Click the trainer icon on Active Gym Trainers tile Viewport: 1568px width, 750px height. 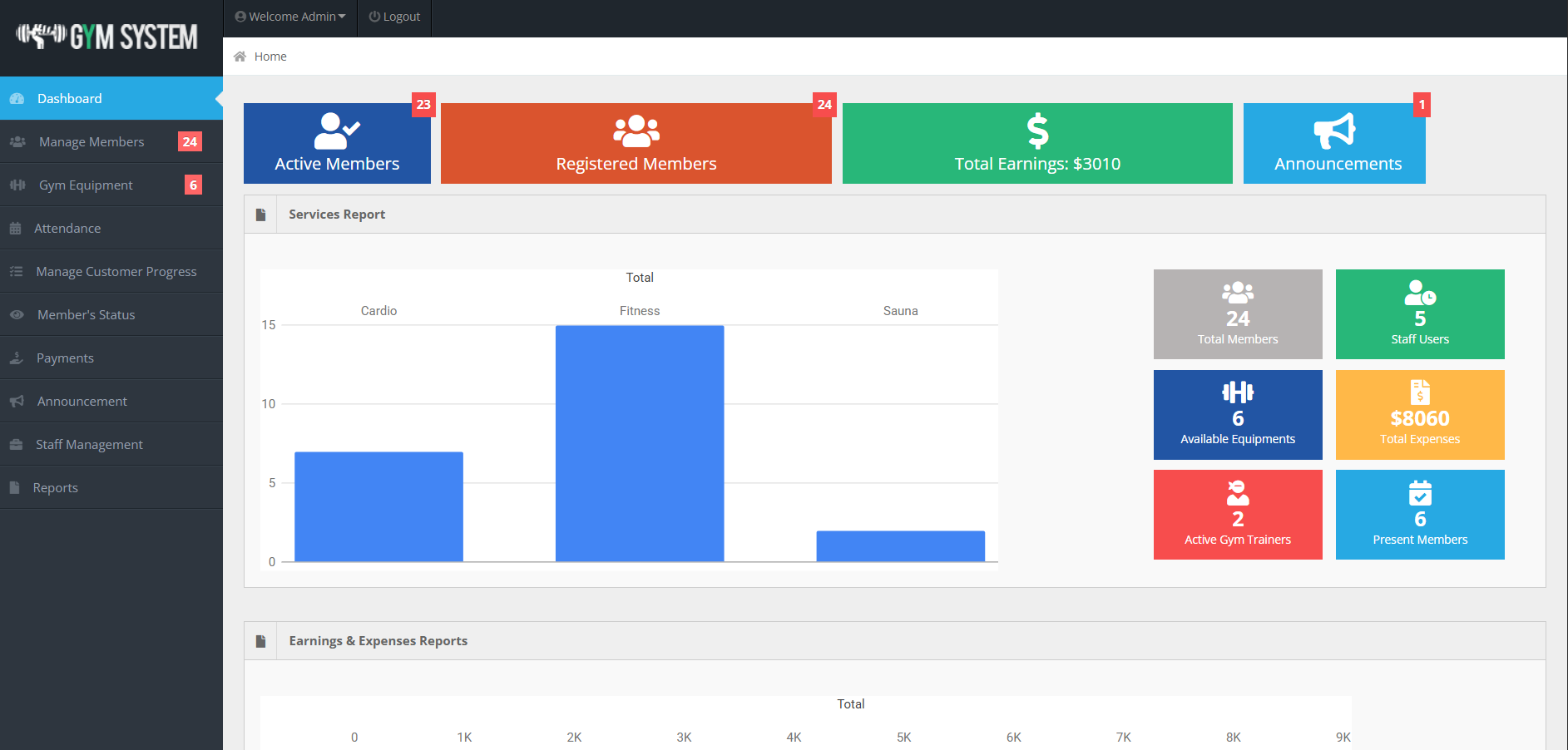[x=1238, y=492]
